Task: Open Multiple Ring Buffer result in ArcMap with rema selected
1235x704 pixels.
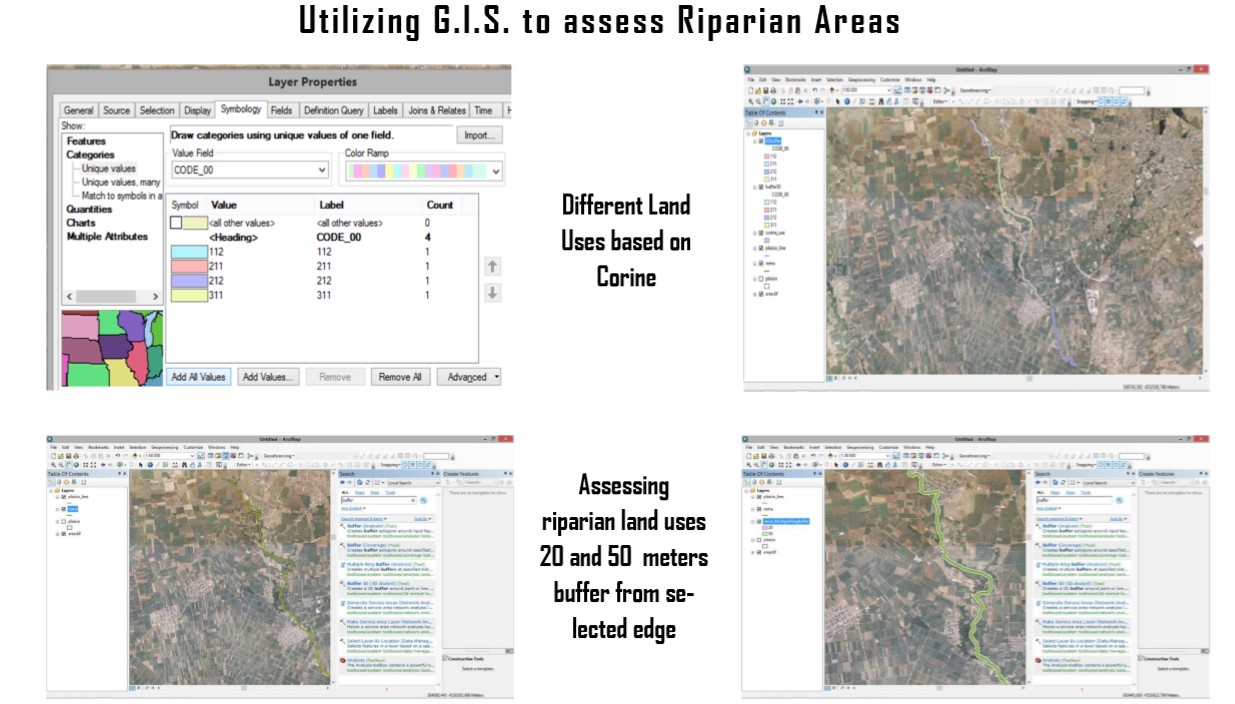Action: [x=384, y=566]
